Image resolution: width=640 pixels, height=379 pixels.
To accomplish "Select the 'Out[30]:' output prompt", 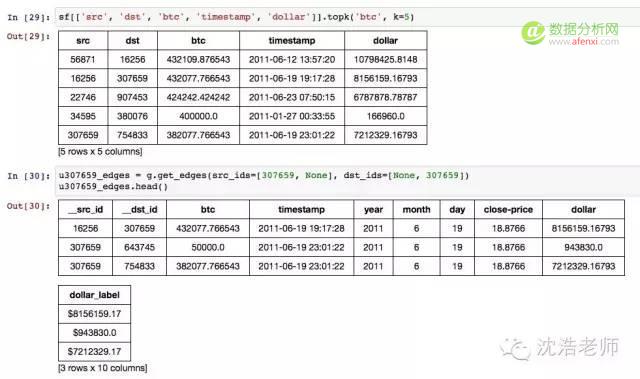I will click(x=29, y=206).
